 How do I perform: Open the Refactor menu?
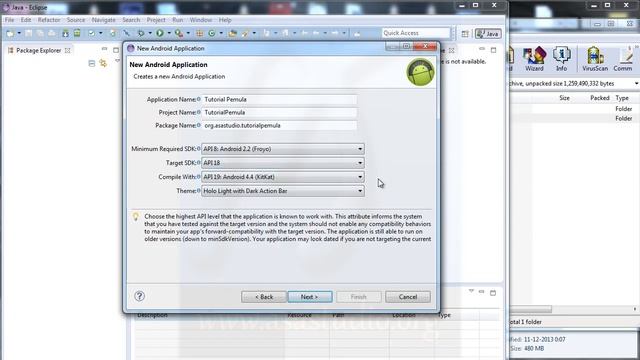tap(49, 20)
